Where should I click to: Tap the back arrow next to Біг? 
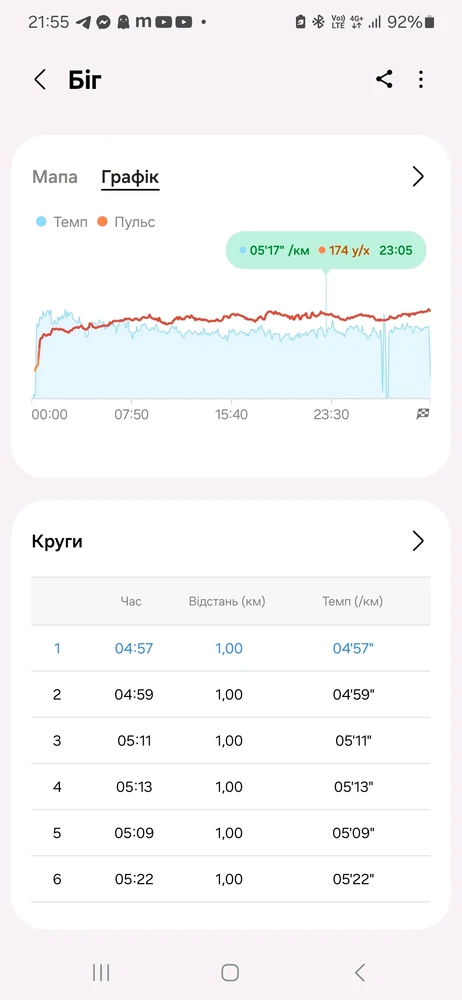40,80
